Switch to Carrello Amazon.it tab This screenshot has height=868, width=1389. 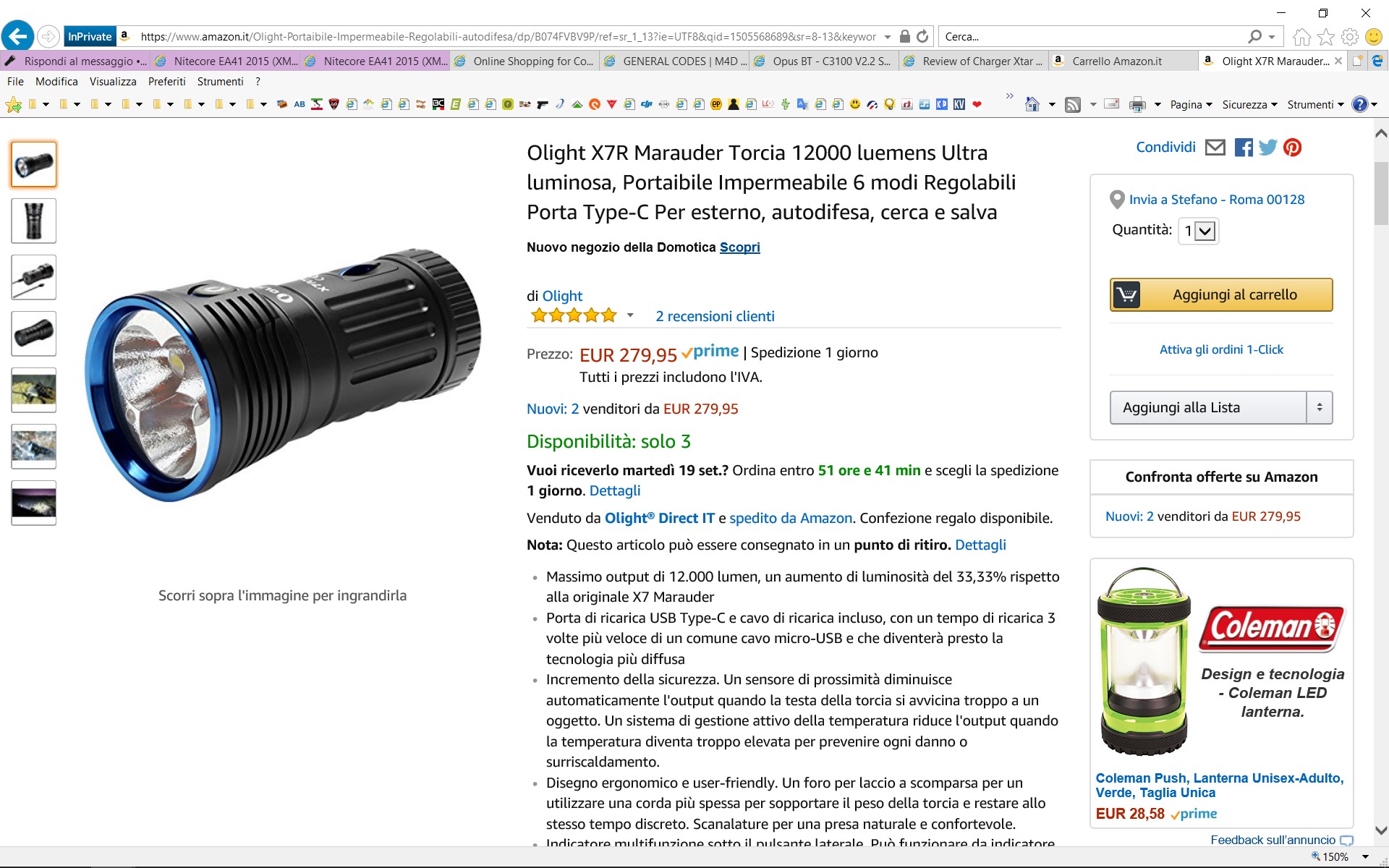[x=1123, y=61]
